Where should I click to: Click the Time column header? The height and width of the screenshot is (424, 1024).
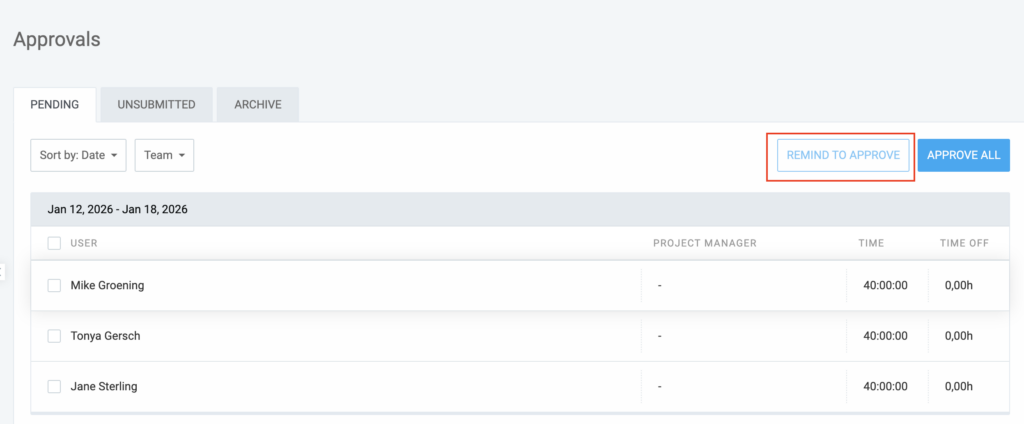[871, 243]
